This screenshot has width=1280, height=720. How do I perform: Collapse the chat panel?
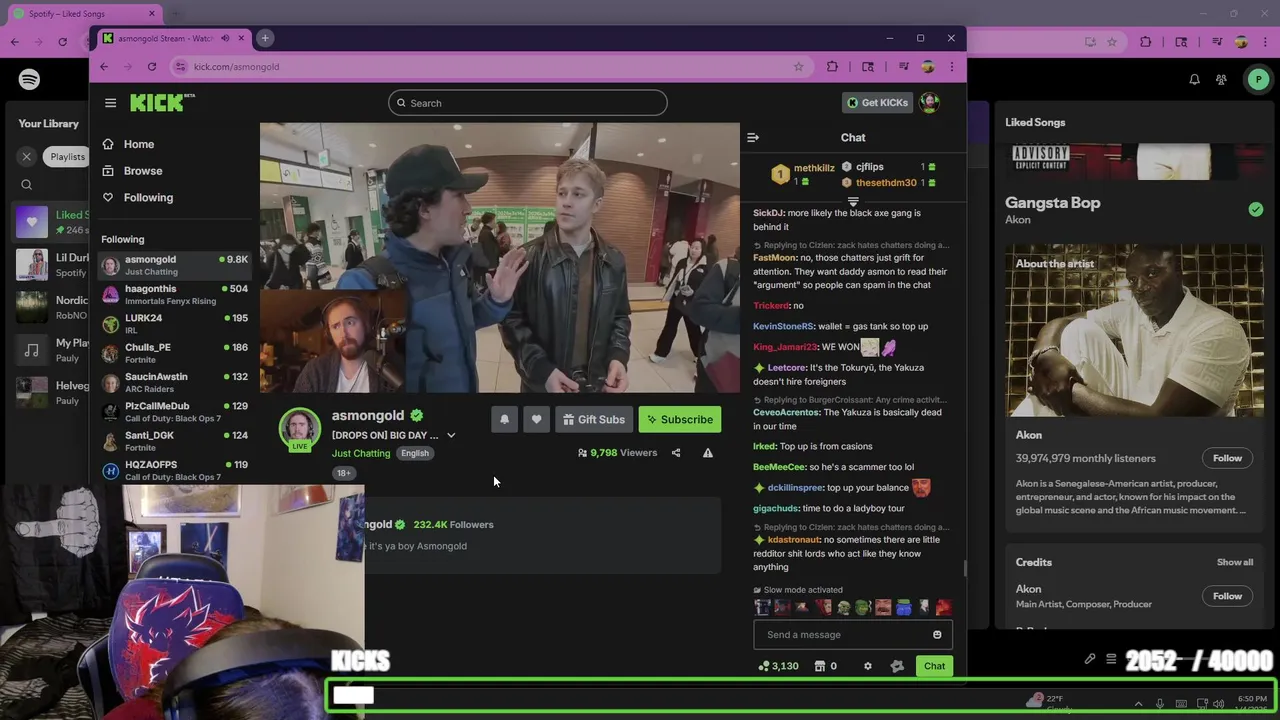click(753, 138)
